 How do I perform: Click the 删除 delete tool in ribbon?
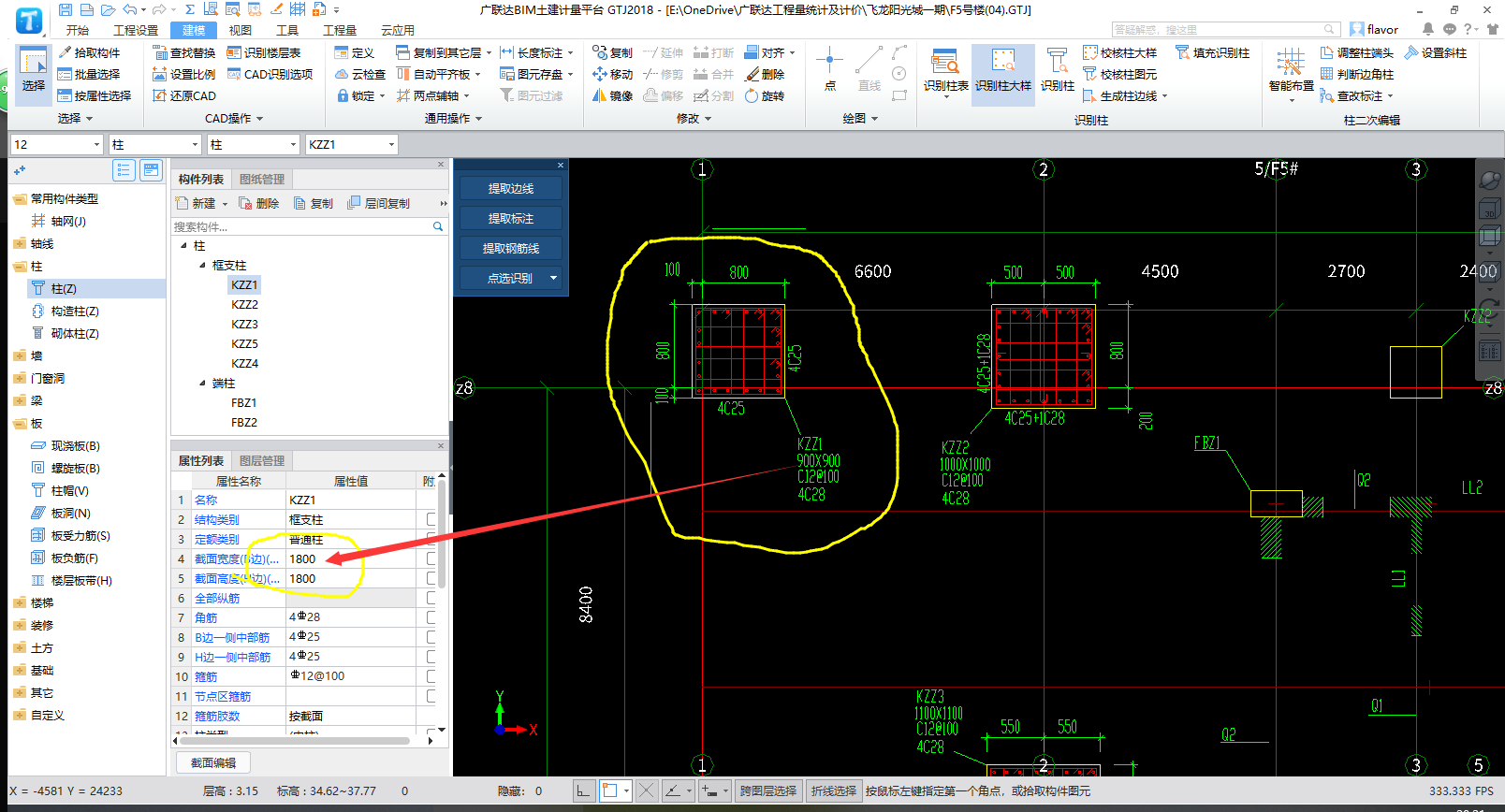coord(765,74)
